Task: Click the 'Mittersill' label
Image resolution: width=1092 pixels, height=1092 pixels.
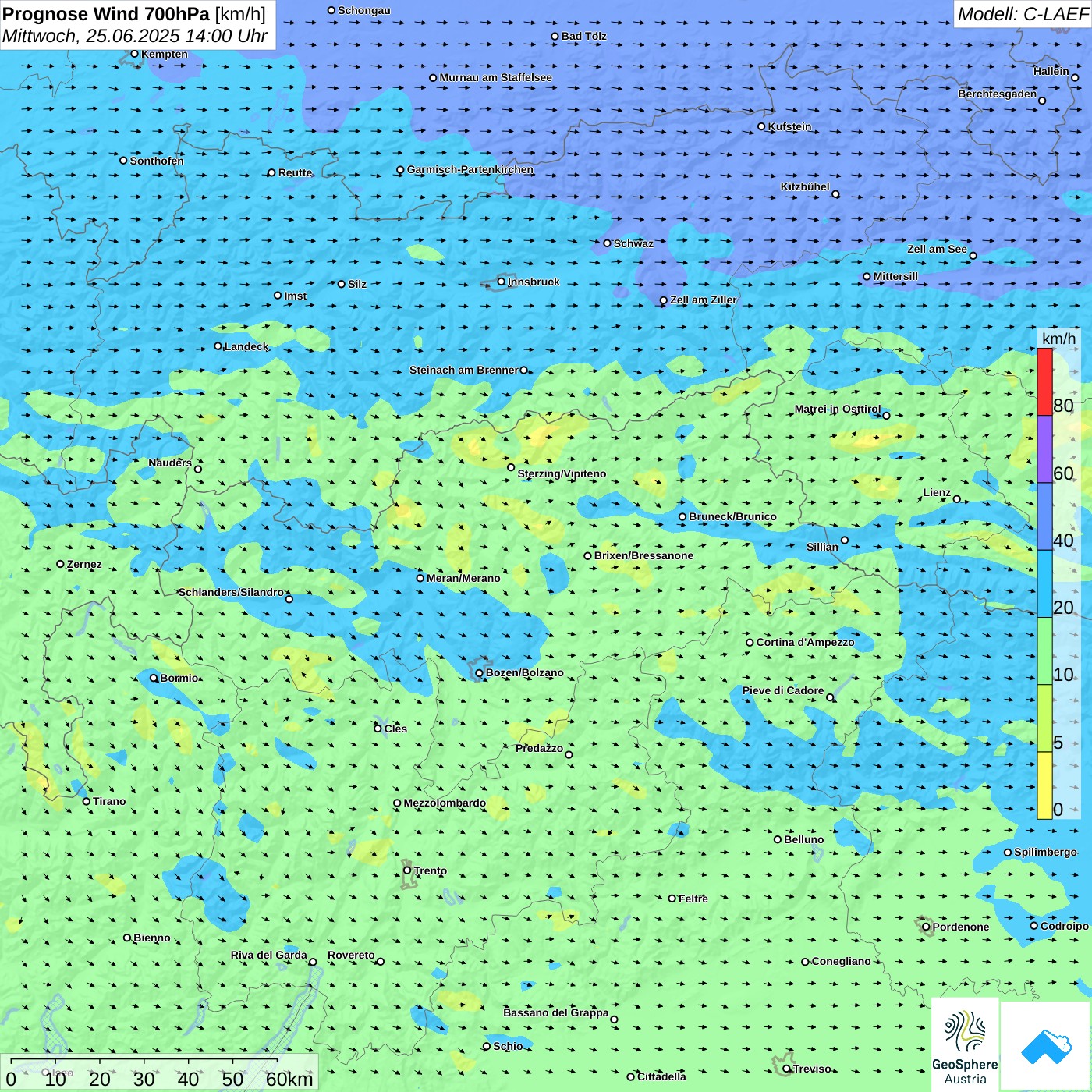Action: pos(895,276)
